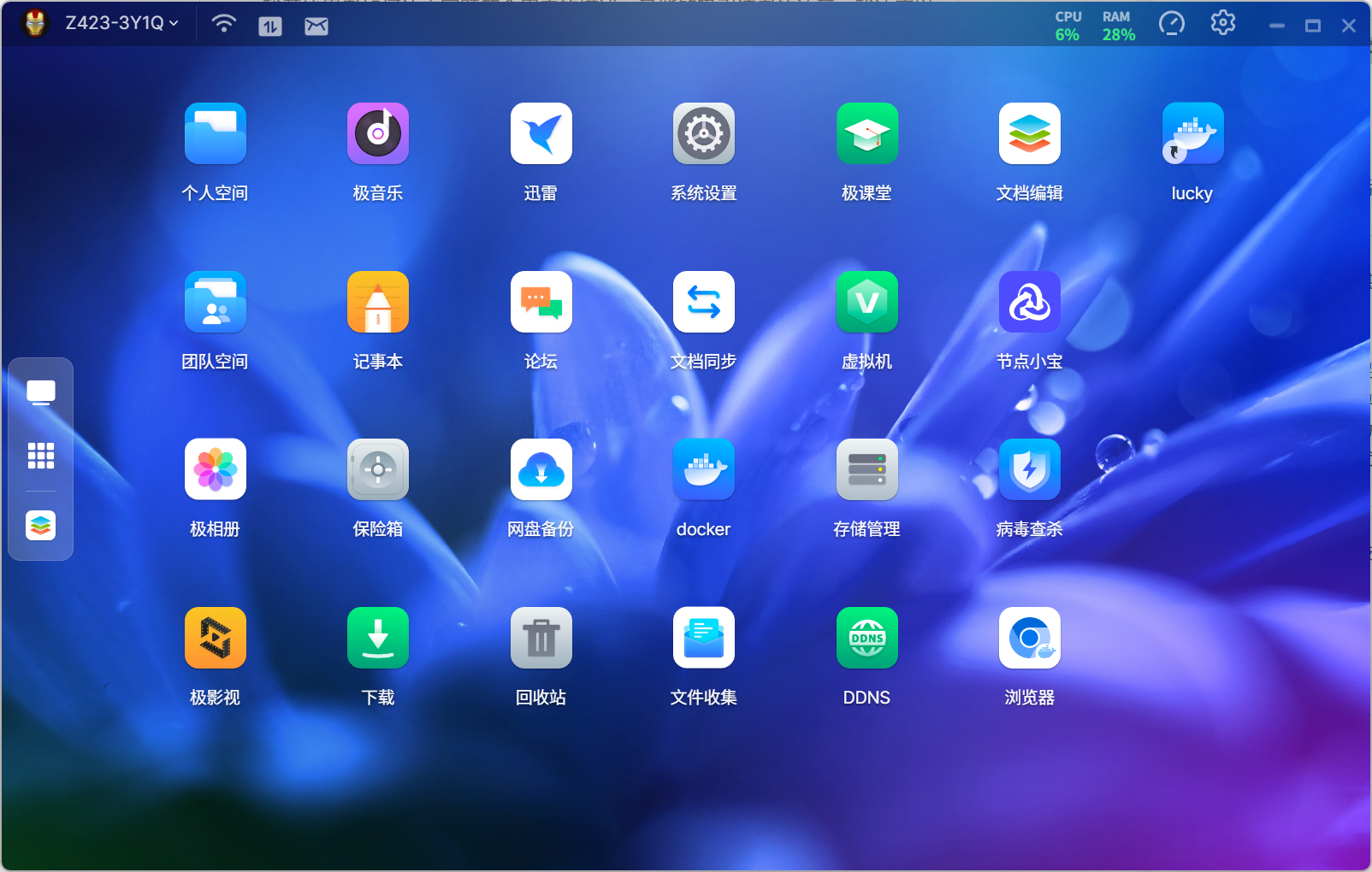Open the 文档编辑 document editor app
This screenshot has width=1372, height=872.
[x=1030, y=133]
